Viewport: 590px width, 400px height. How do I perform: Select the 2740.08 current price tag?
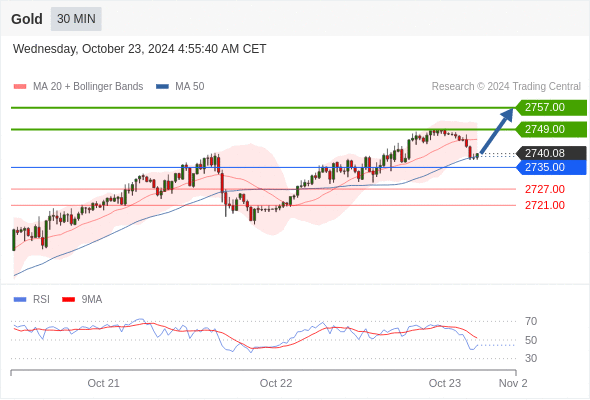point(551,154)
